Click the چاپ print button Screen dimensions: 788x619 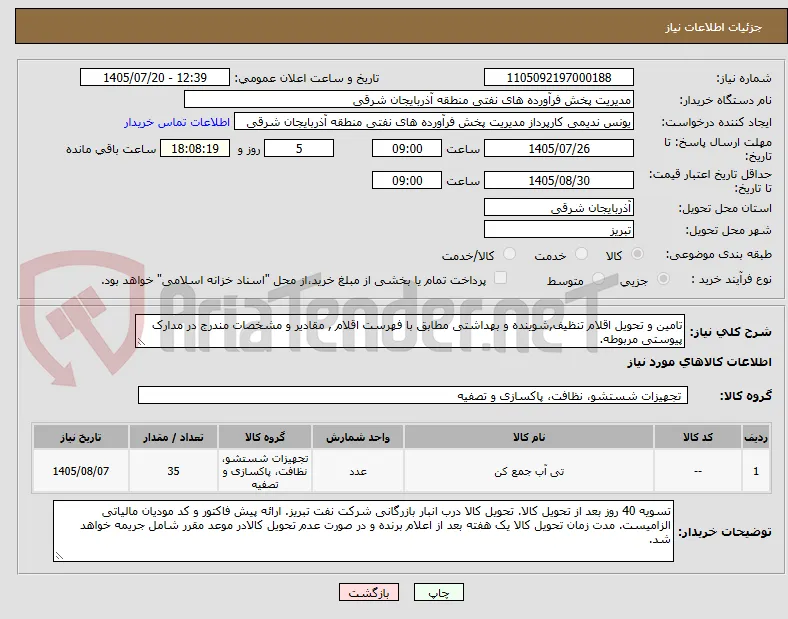point(439,593)
